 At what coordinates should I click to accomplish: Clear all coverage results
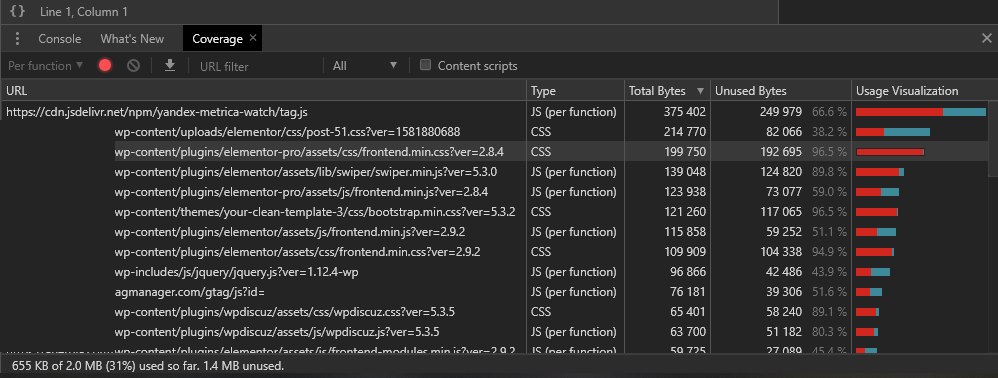133,66
